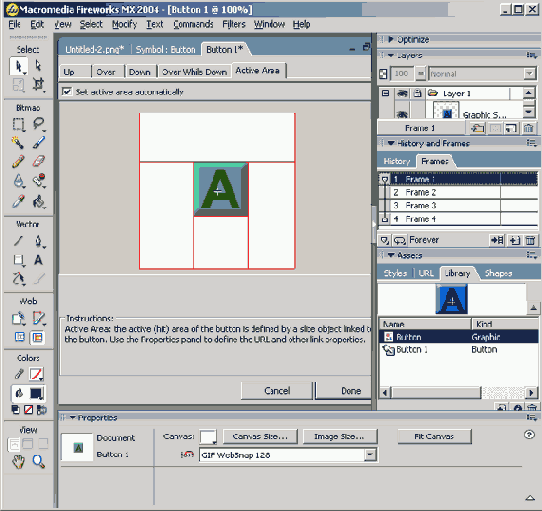Toggle lock column of Layer 1
Viewport: 542px width, 511px height.
pyautogui.click(x=418, y=93)
